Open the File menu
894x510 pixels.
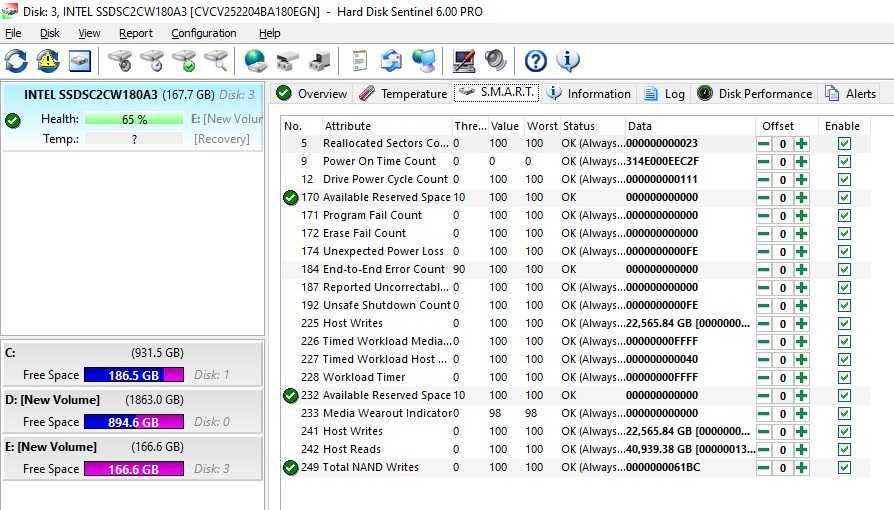coord(13,33)
